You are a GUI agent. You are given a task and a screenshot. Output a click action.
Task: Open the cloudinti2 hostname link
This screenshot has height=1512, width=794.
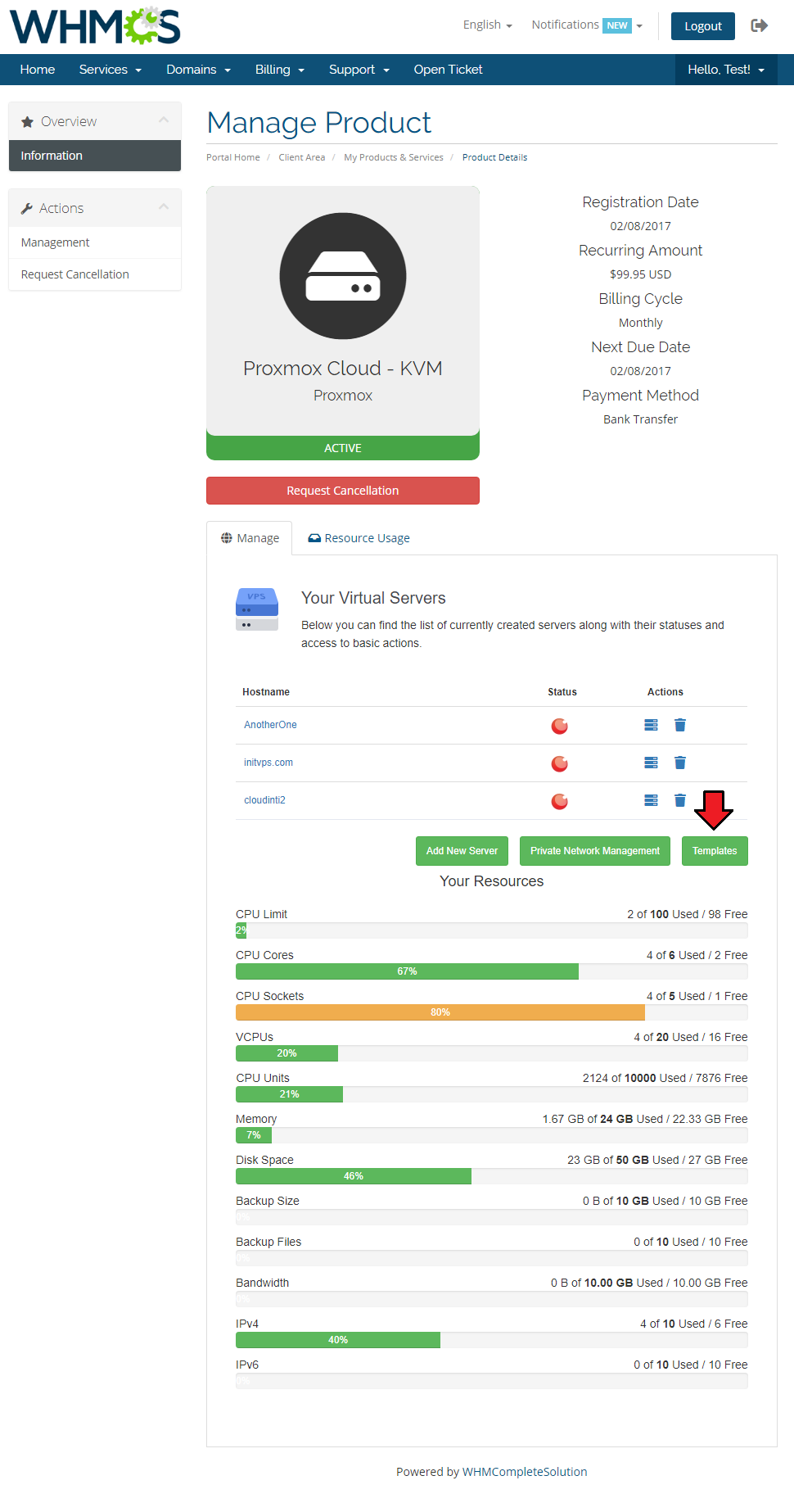click(x=264, y=800)
